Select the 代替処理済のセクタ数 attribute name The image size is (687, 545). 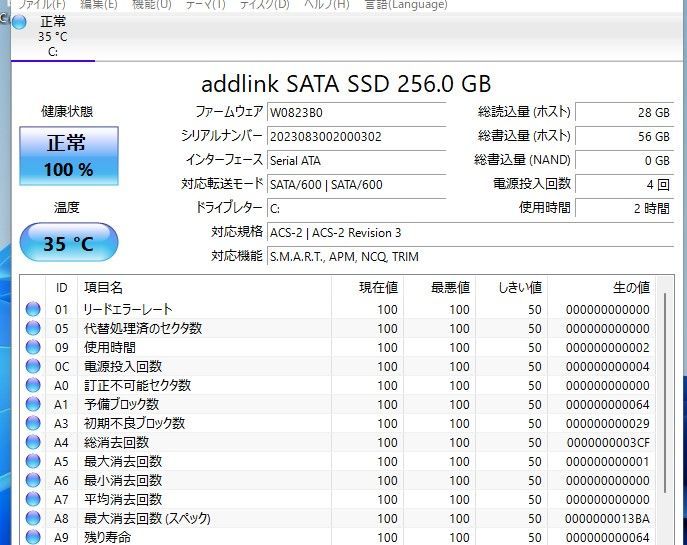click(143, 328)
